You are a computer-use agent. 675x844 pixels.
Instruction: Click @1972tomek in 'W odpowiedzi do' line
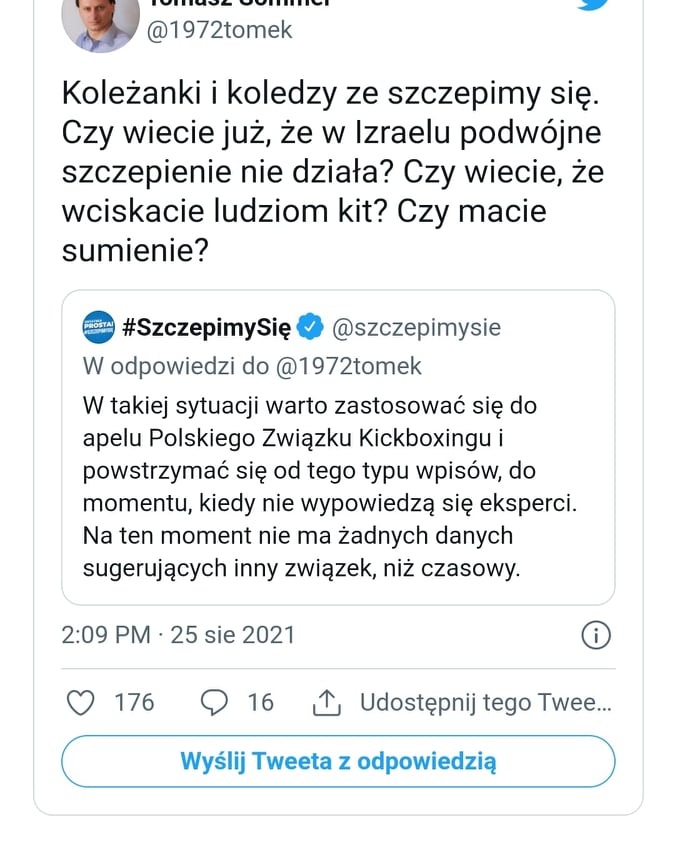click(347, 366)
